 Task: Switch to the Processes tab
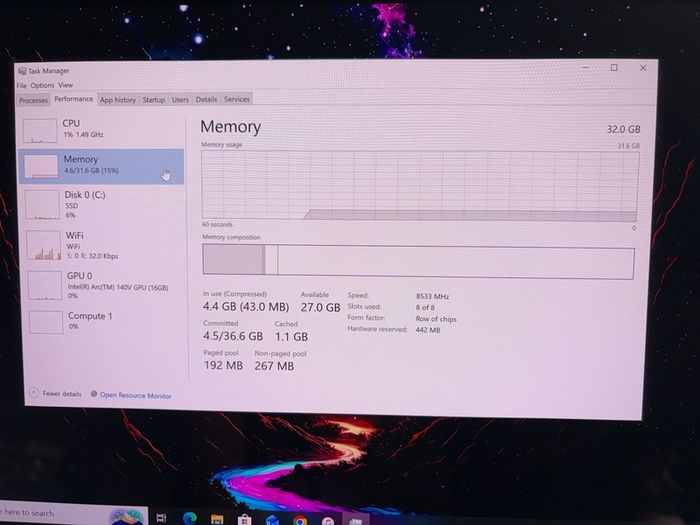point(33,100)
